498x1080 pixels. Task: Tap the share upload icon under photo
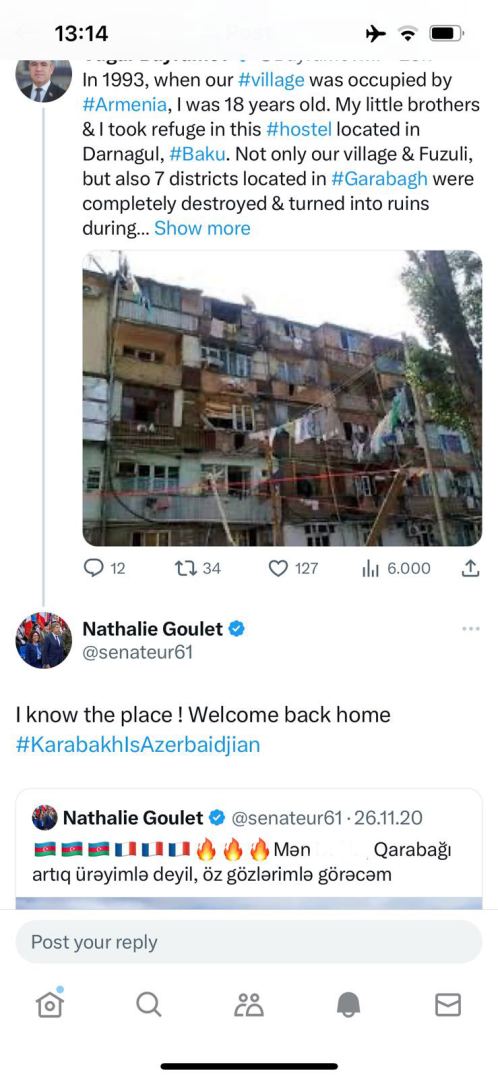[x=469, y=568]
